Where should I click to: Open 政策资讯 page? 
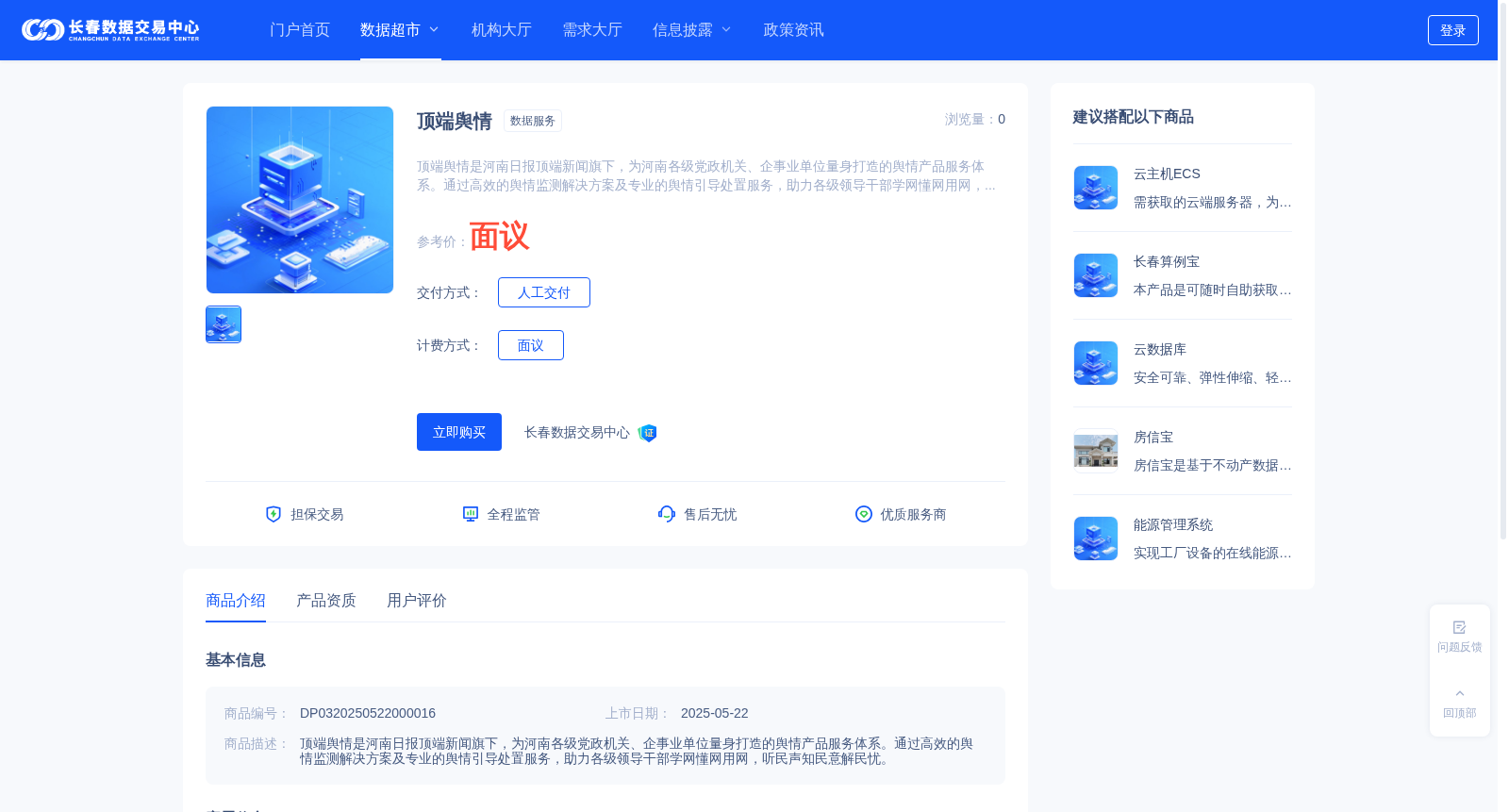793,30
